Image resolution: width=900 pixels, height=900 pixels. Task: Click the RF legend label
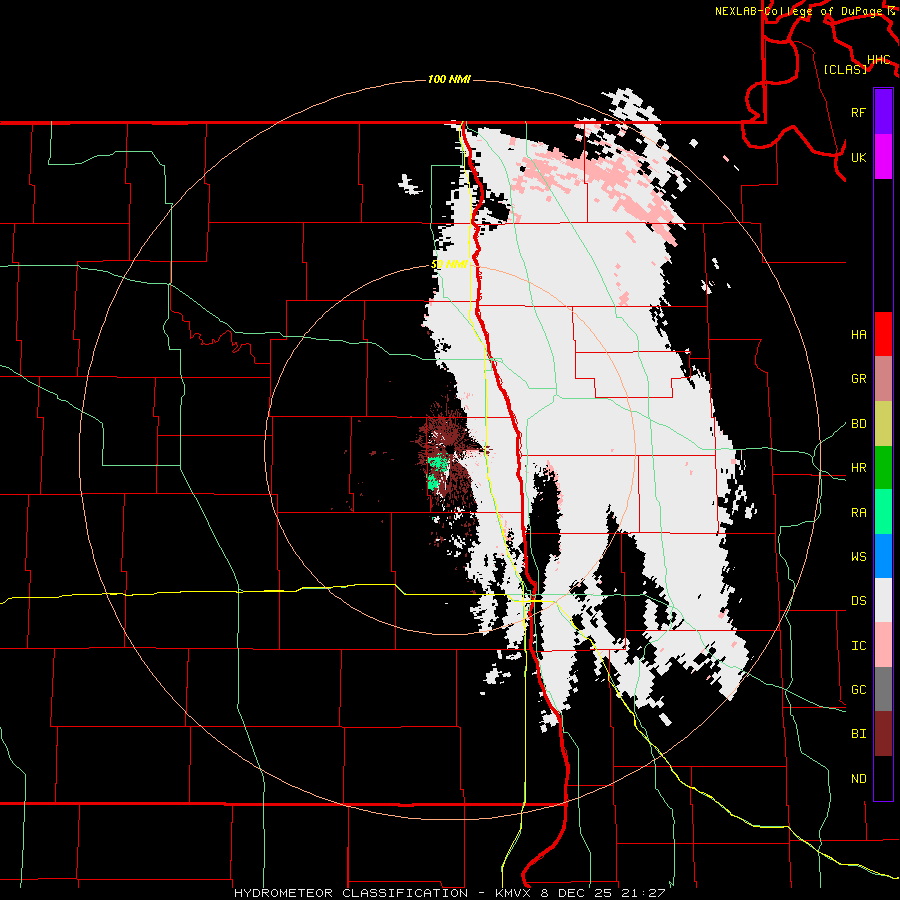[x=858, y=112]
